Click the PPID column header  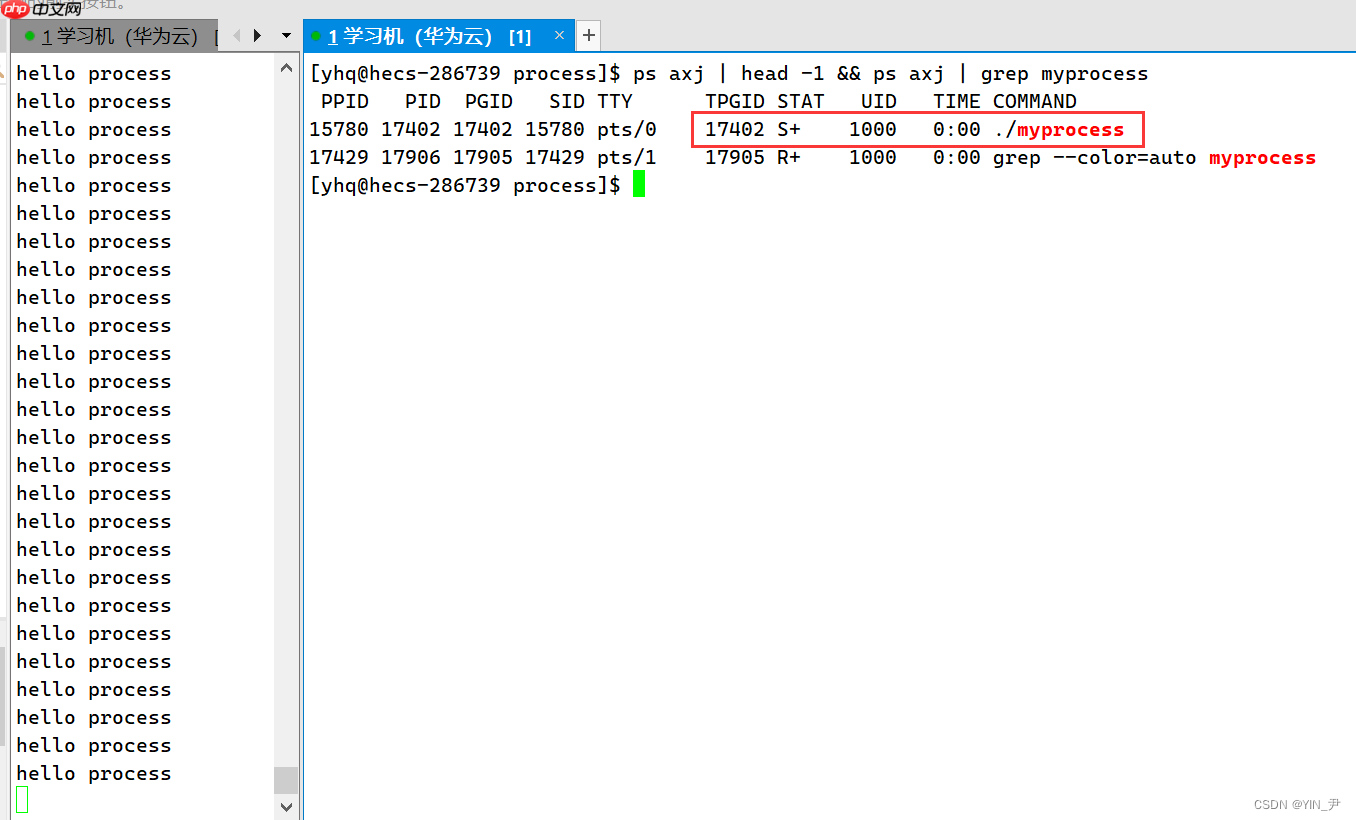[x=345, y=101]
